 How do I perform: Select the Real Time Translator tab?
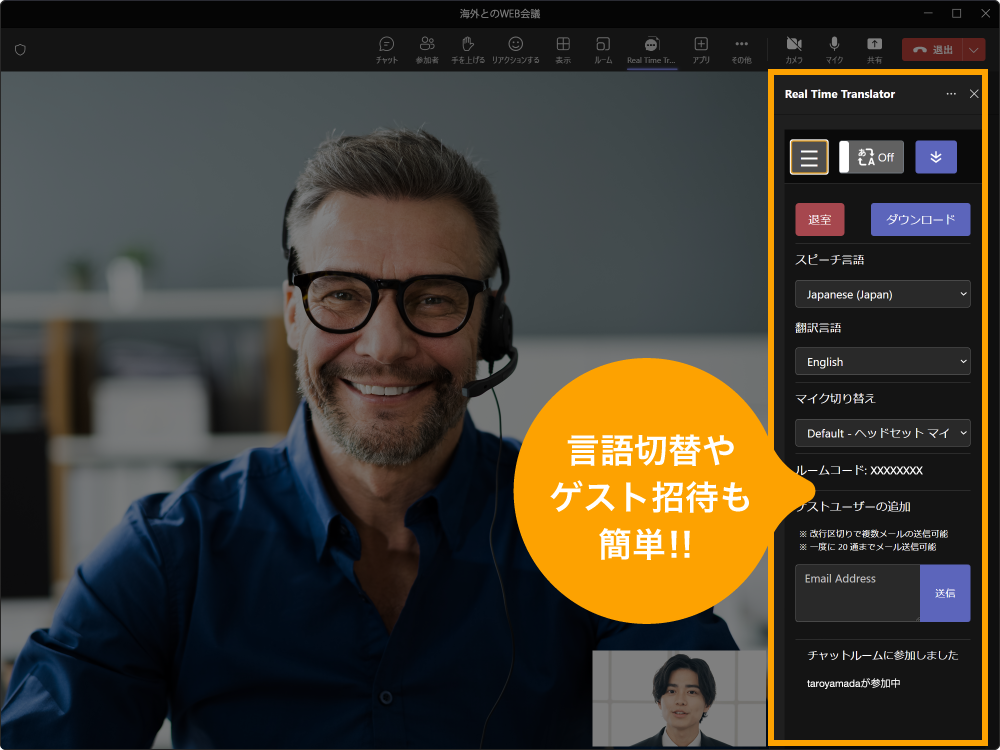[x=651, y=50]
